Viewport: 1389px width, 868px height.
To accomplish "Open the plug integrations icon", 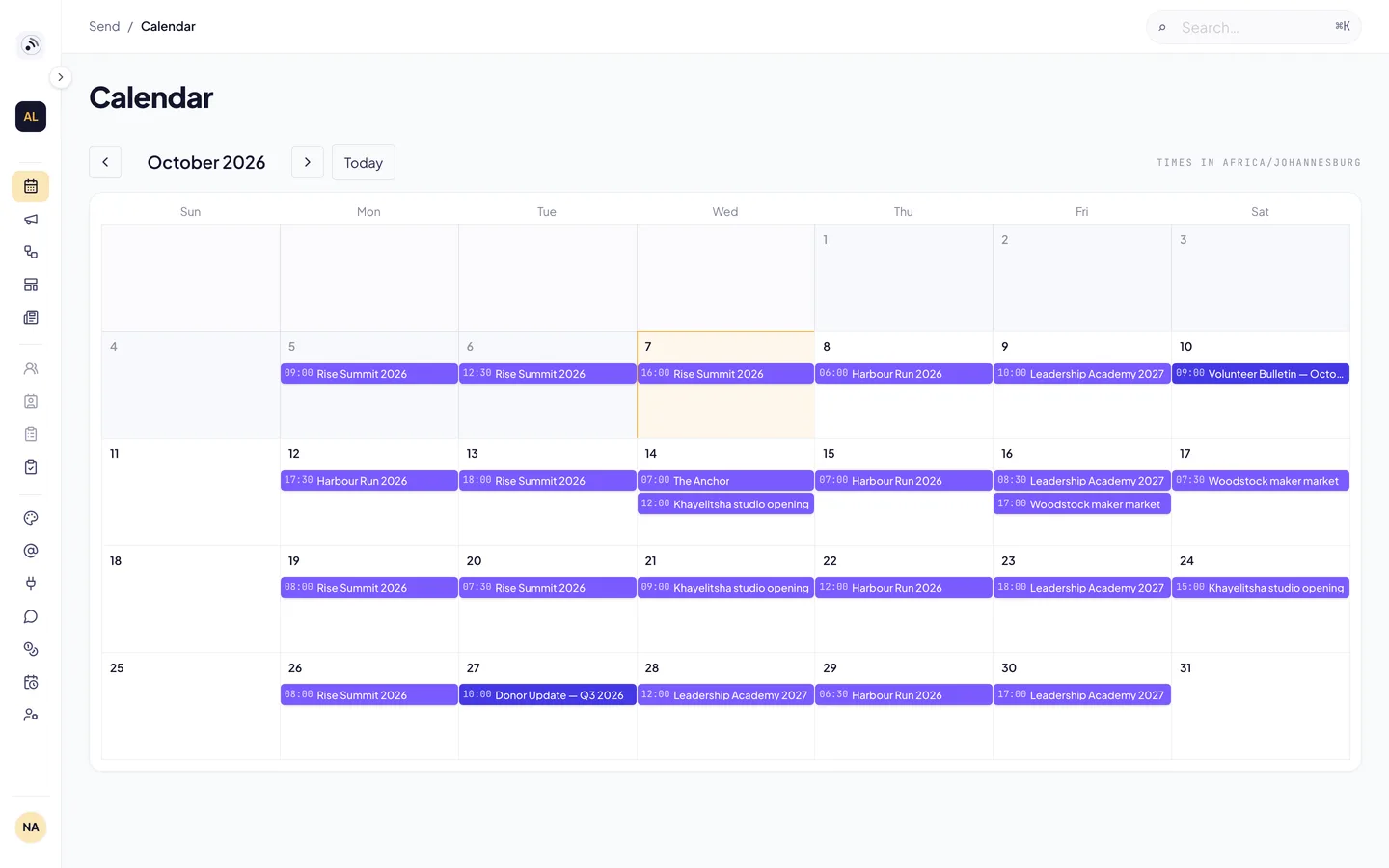I will 31,583.
